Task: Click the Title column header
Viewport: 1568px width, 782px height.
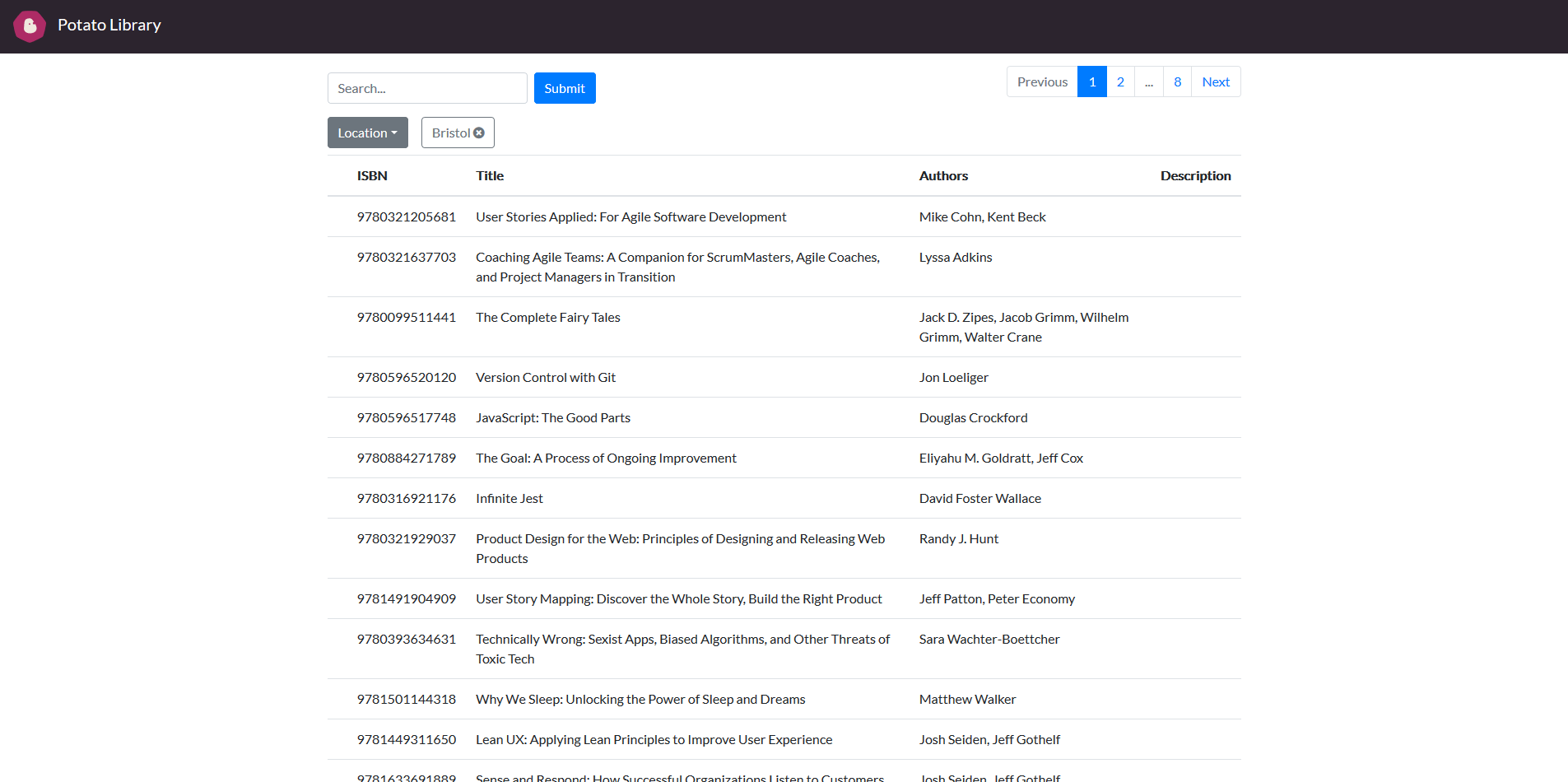Action: coord(490,175)
